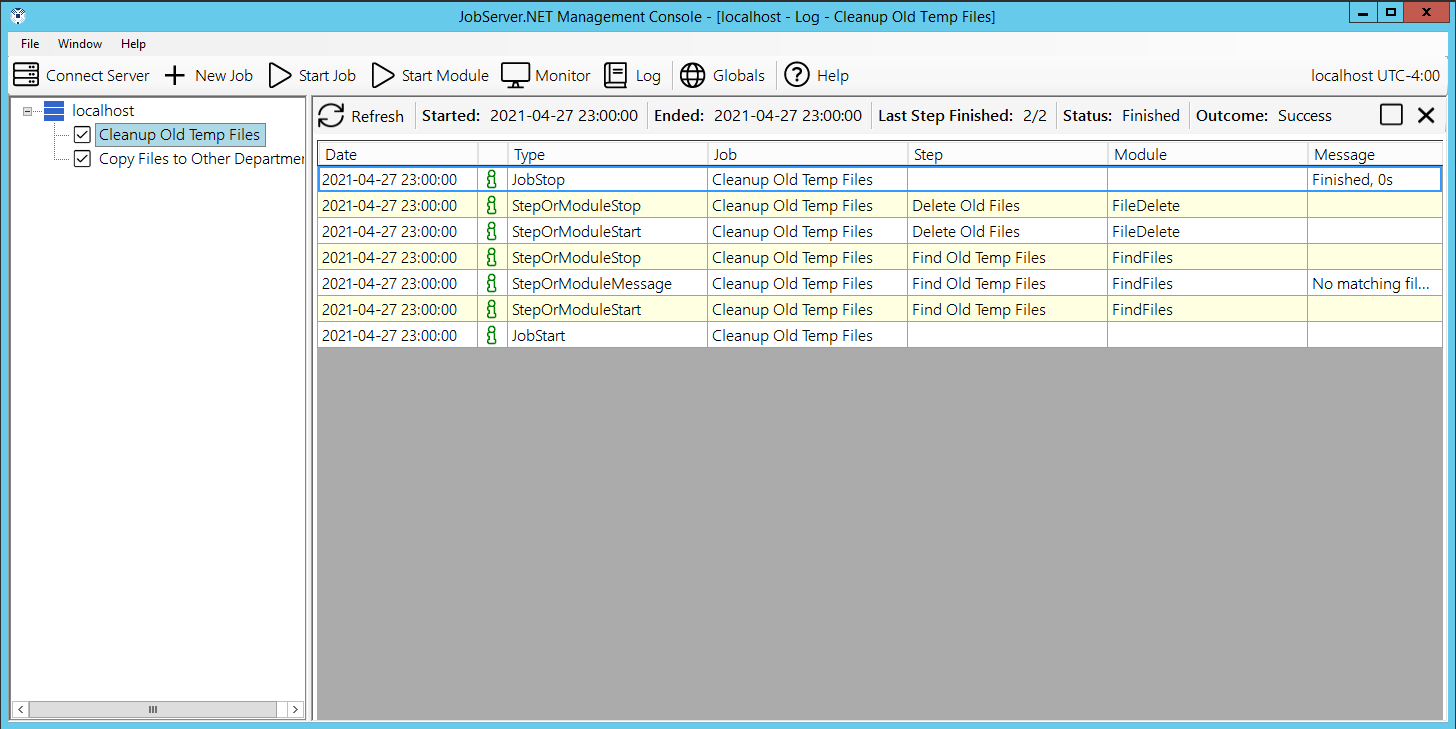This screenshot has width=1456, height=729.
Task: Click the Type column header
Action: (x=607, y=155)
